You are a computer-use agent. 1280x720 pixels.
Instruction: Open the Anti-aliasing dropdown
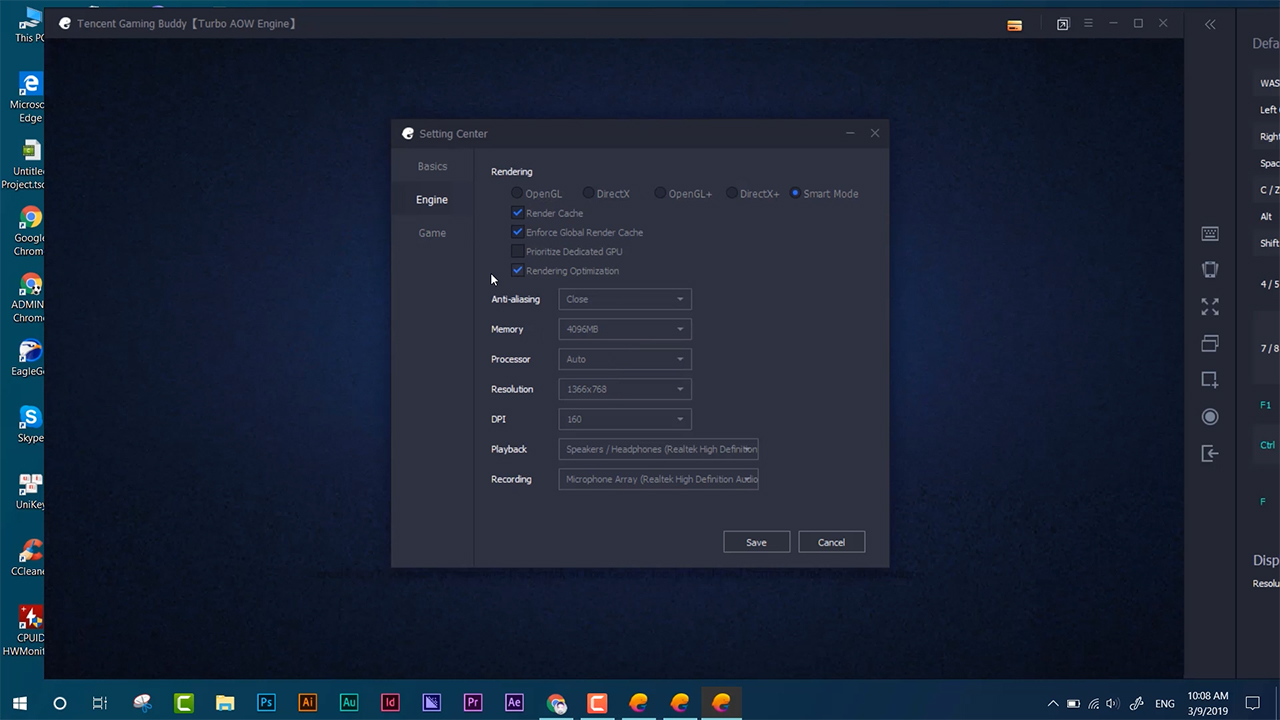tap(624, 299)
